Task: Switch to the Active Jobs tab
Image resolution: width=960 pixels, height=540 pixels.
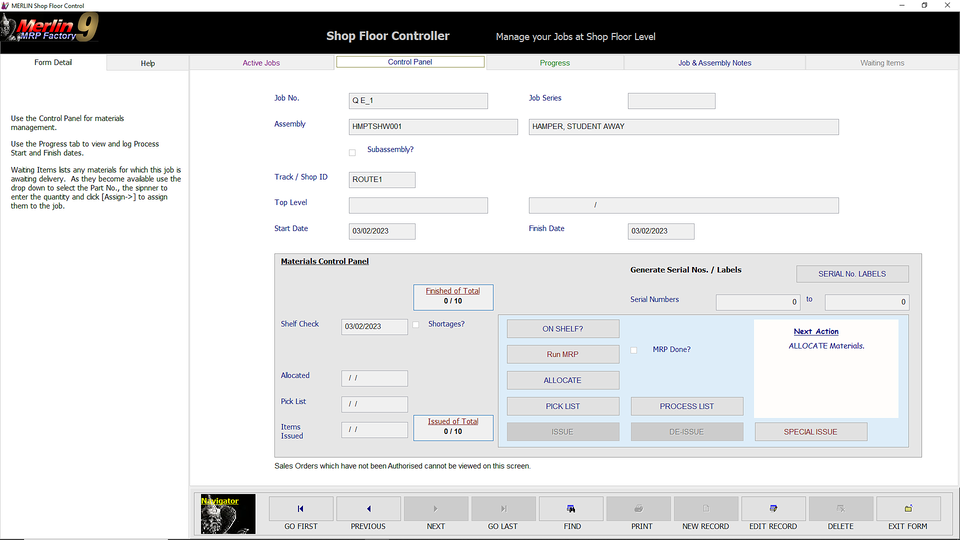Action: click(x=261, y=63)
